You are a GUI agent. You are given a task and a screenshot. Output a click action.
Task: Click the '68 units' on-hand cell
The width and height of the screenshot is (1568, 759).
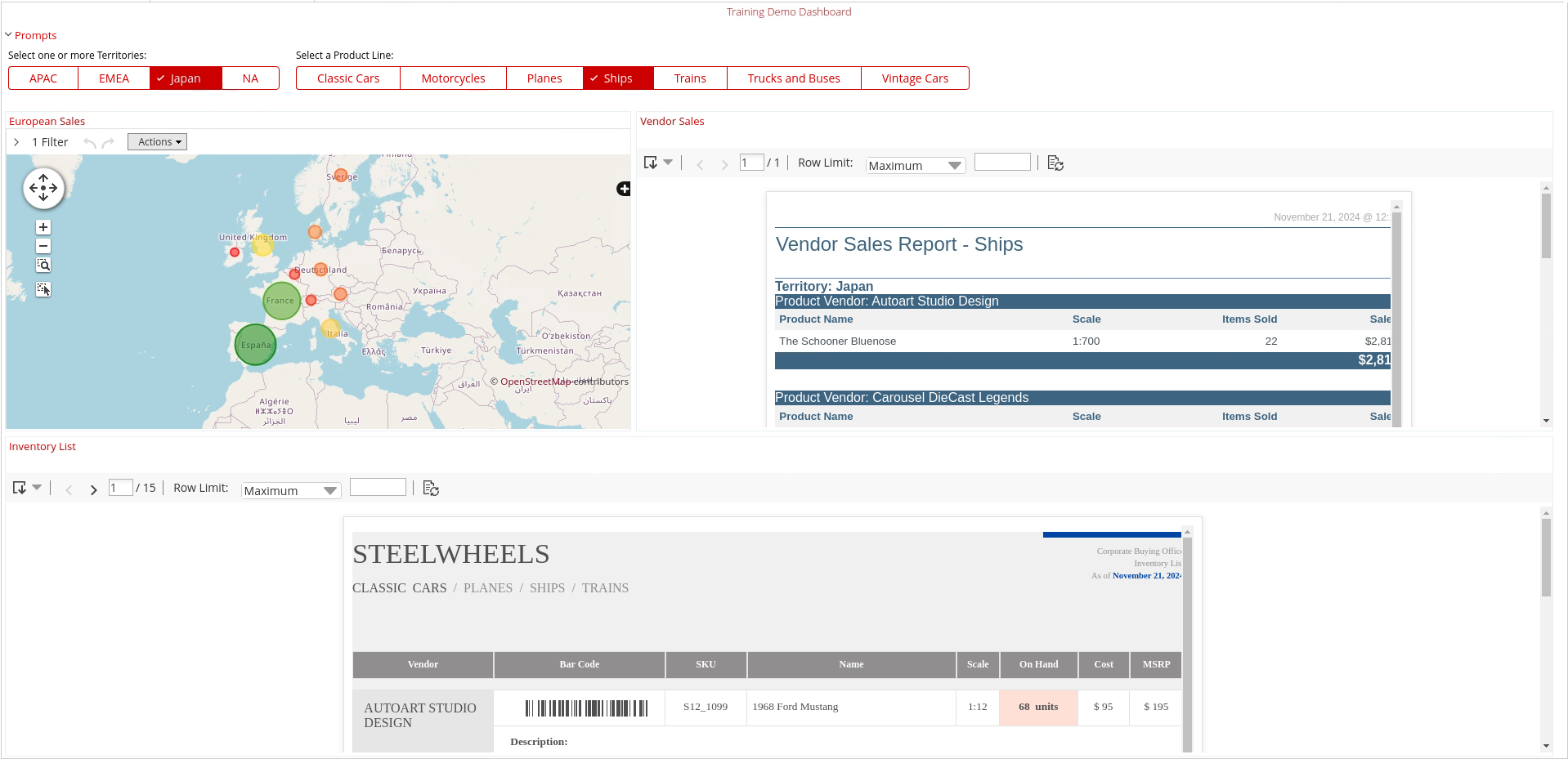(1038, 708)
